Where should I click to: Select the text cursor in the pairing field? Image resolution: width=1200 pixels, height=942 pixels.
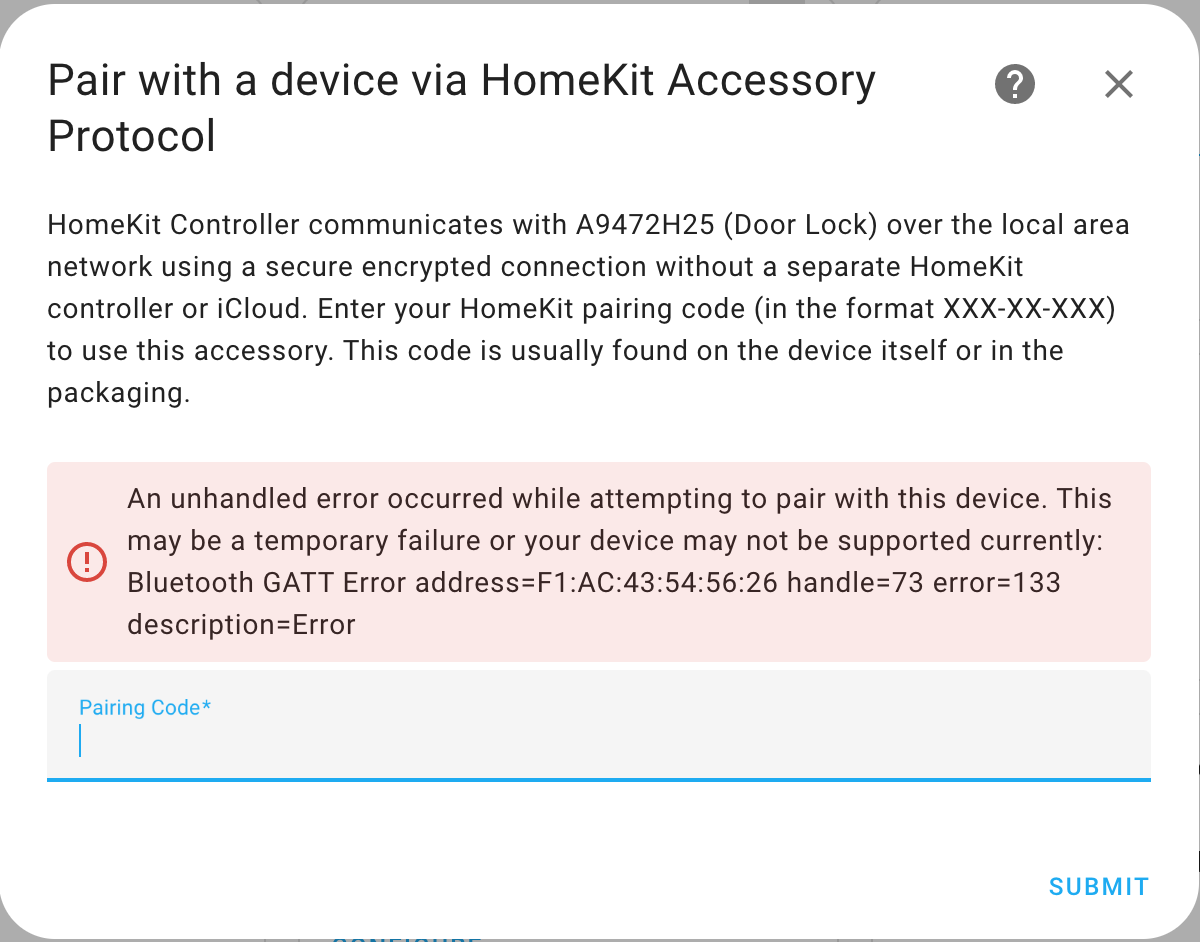82,741
